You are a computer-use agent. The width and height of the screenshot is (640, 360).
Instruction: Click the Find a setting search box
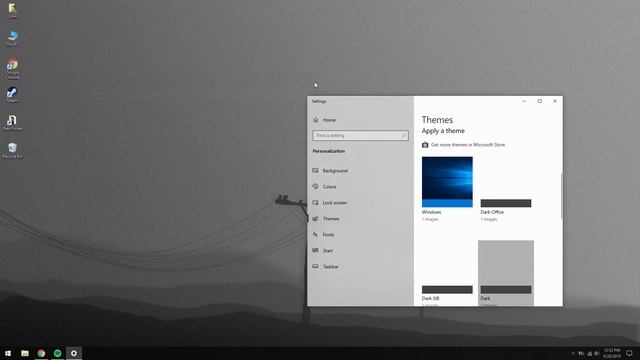pos(360,136)
